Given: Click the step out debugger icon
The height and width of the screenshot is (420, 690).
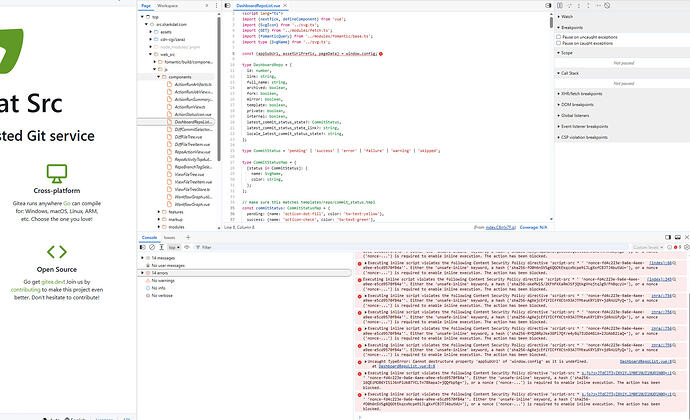Looking at the screenshot, I should 588,6.
